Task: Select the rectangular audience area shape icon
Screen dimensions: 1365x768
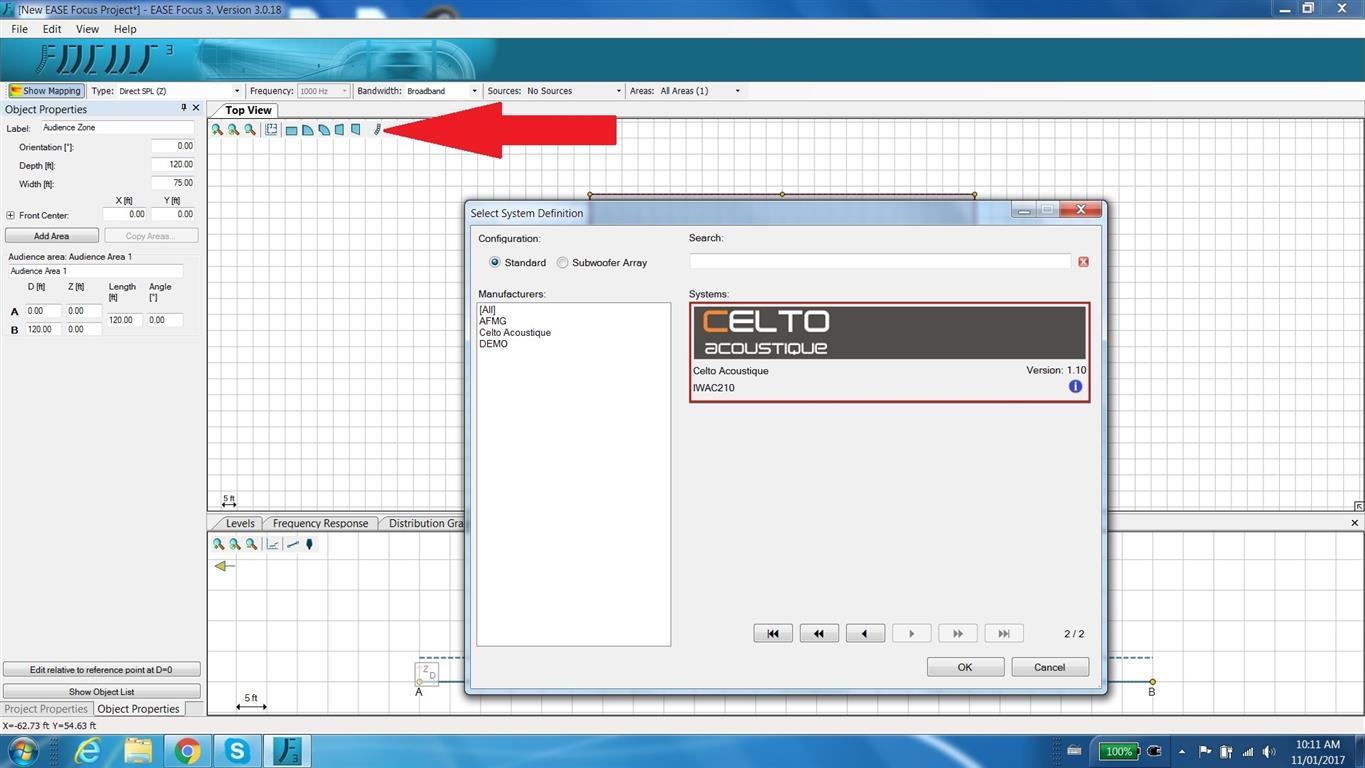Action: point(291,130)
